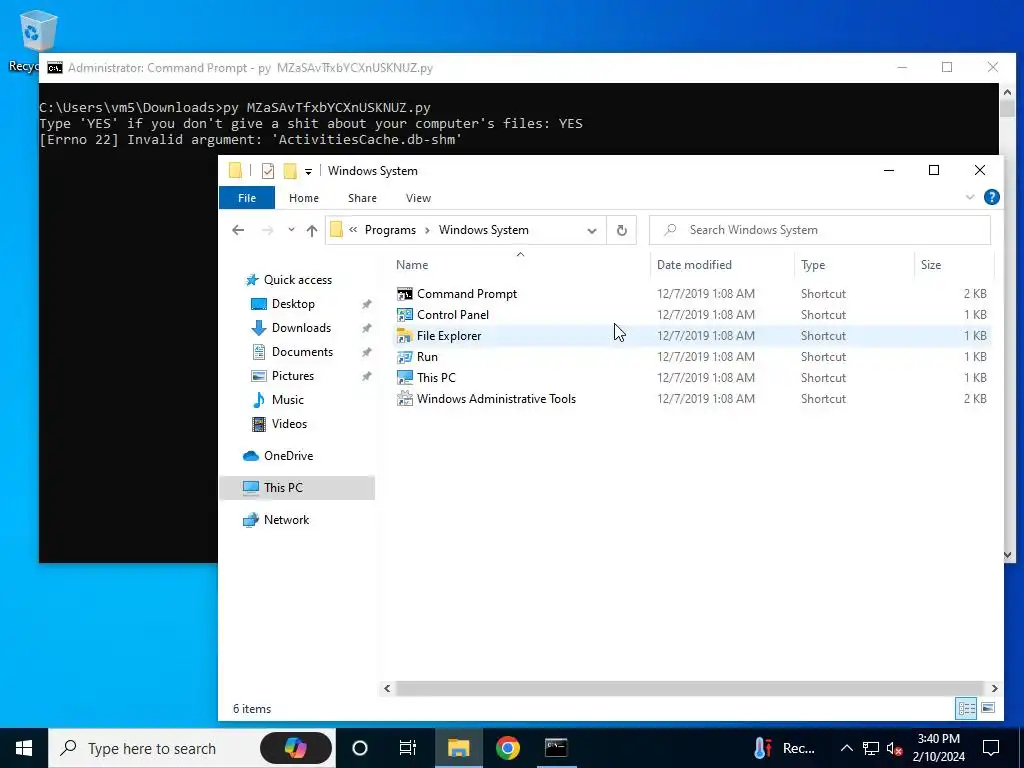1024x768 pixels.
Task: Open notification center icon
Action: point(991,748)
